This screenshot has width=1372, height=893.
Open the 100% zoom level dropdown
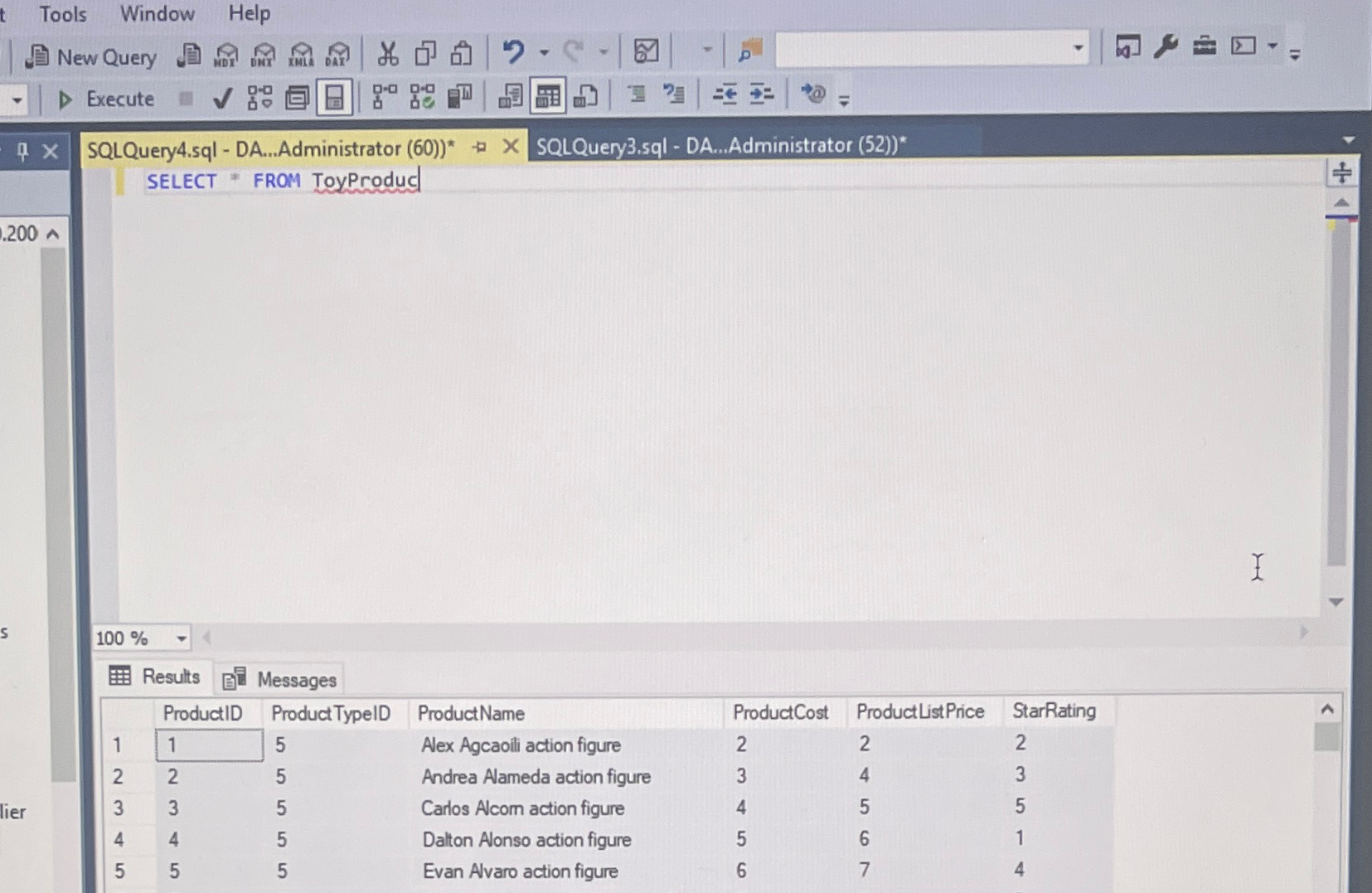182,638
